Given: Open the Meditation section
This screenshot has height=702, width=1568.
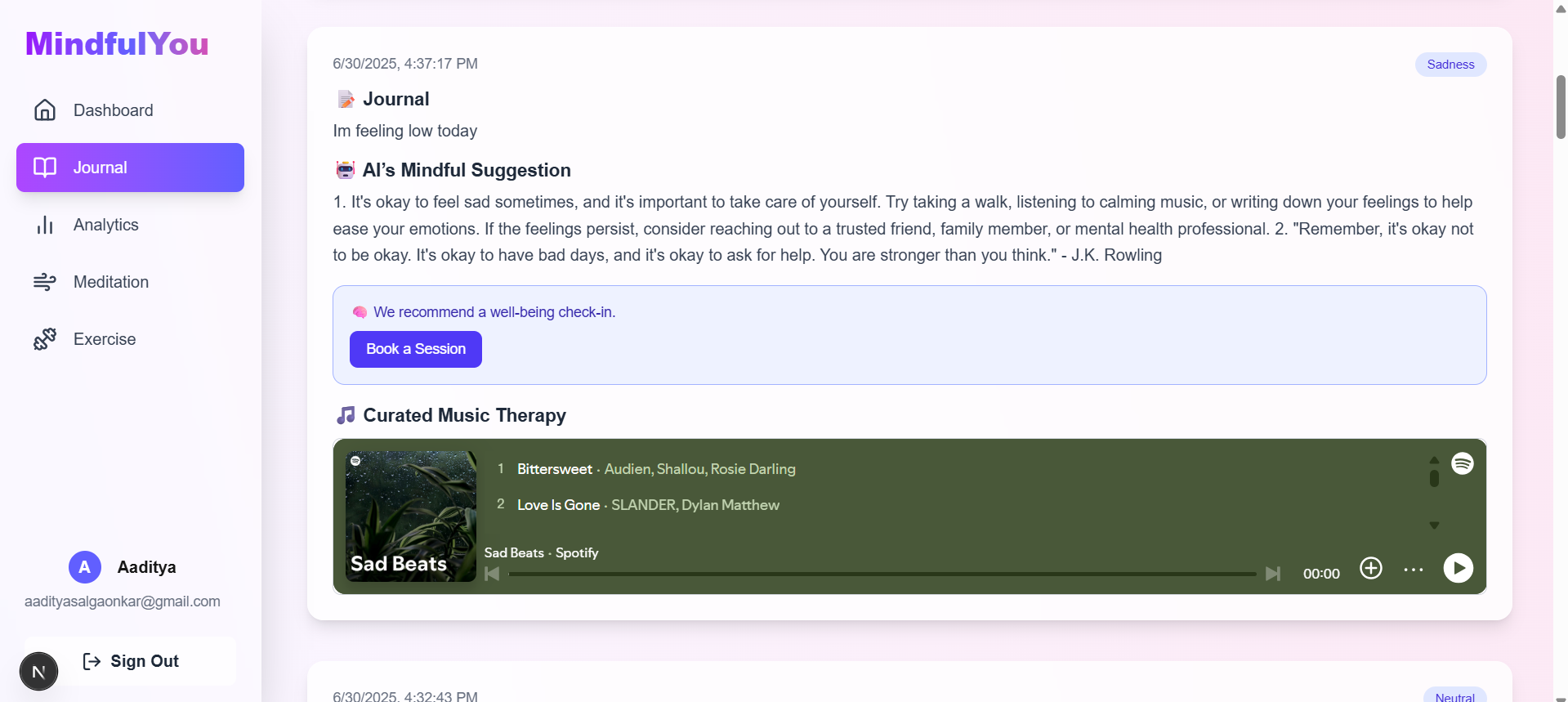Looking at the screenshot, I should click(130, 282).
